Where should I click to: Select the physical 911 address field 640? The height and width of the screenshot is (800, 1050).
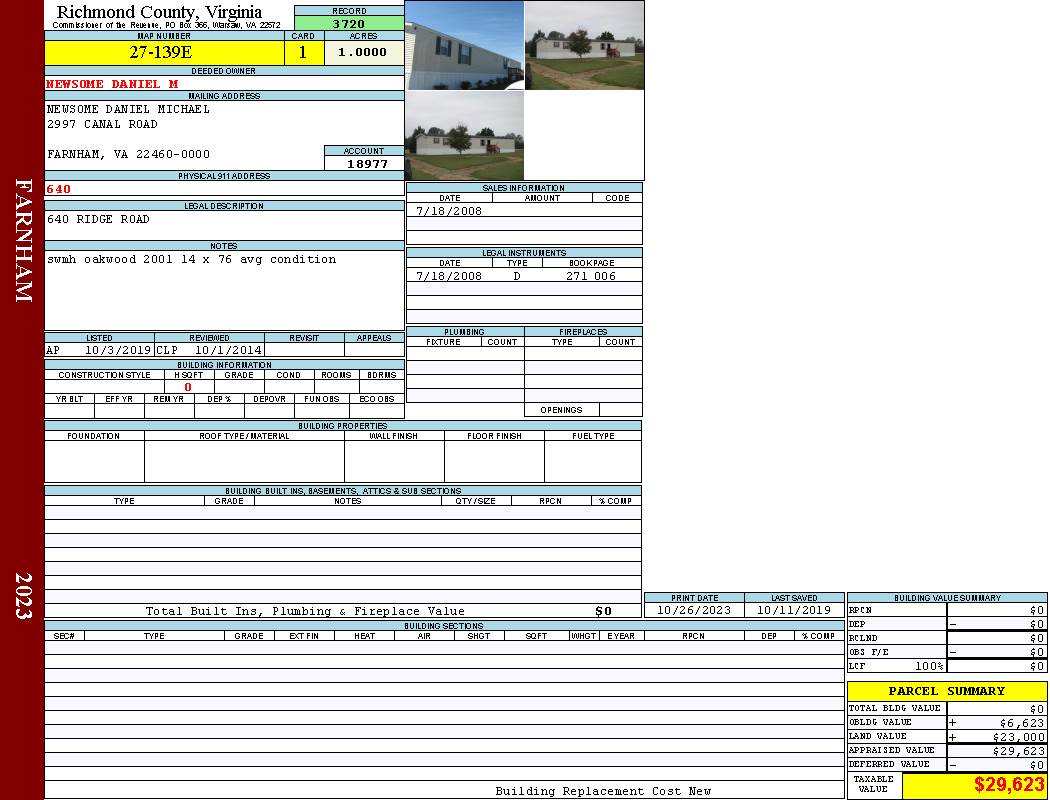tap(224, 189)
